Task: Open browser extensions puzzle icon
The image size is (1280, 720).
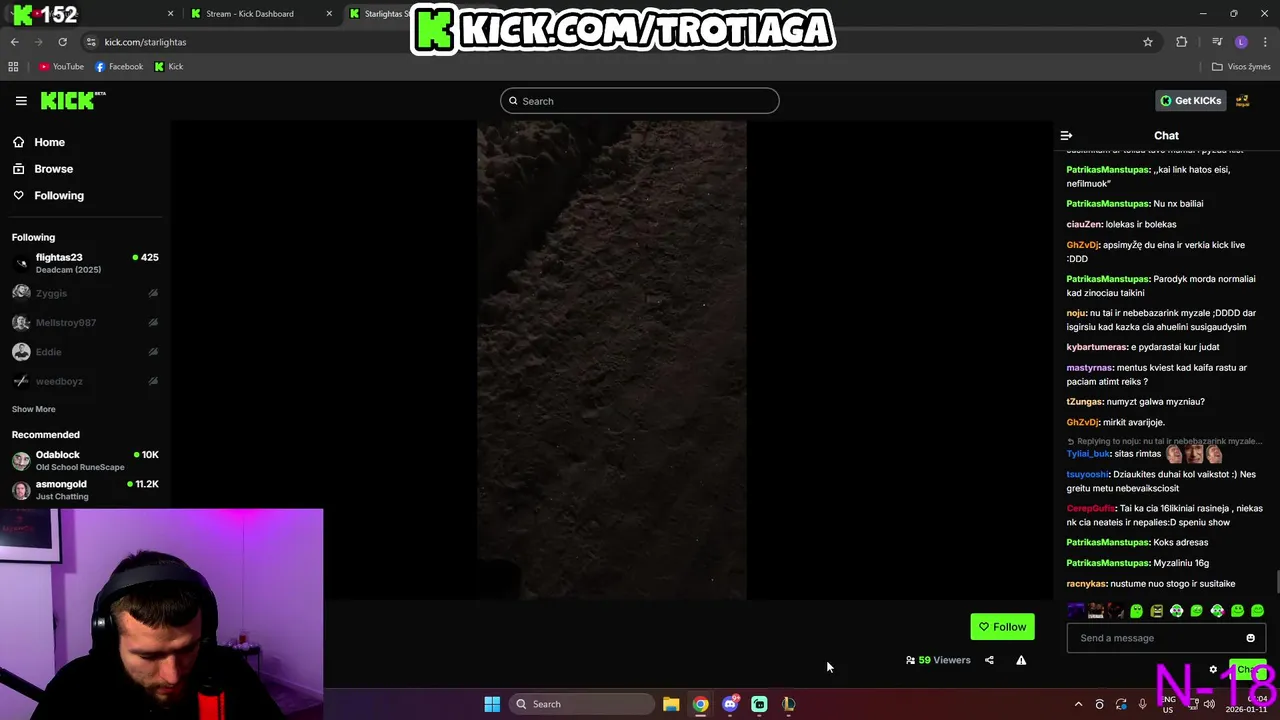Action: 1182,42
